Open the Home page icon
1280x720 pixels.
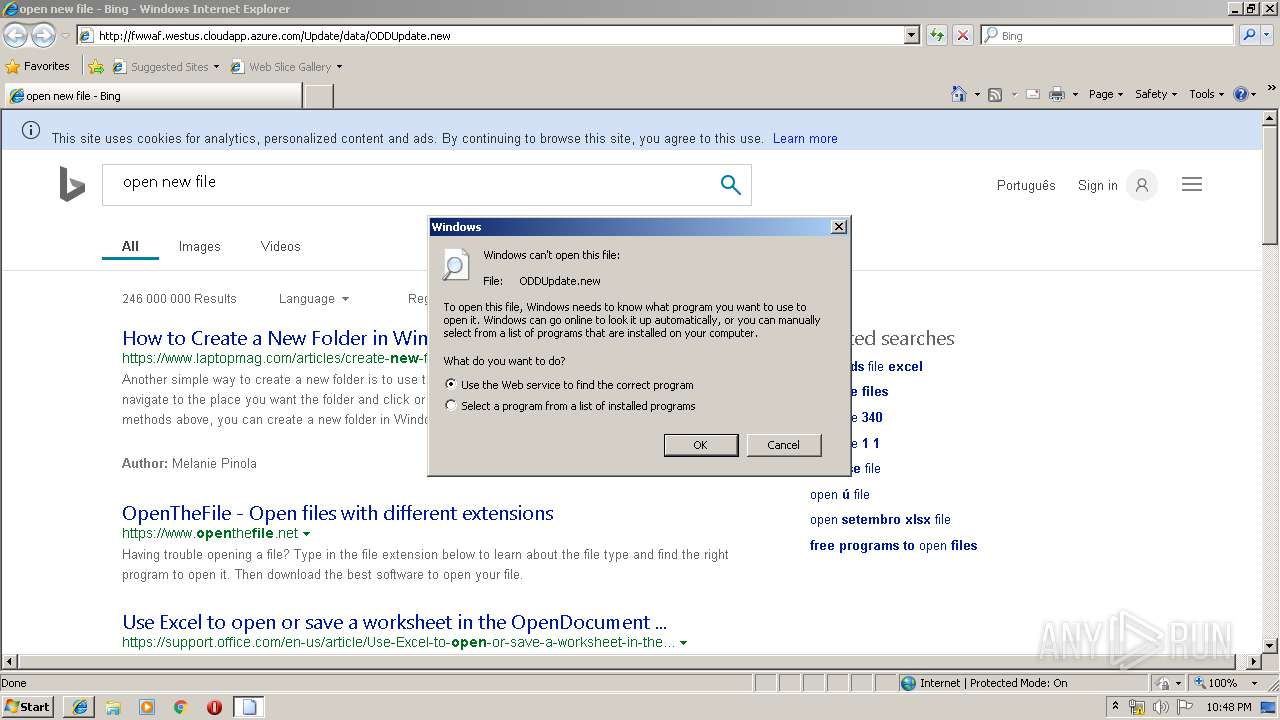[x=958, y=94]
